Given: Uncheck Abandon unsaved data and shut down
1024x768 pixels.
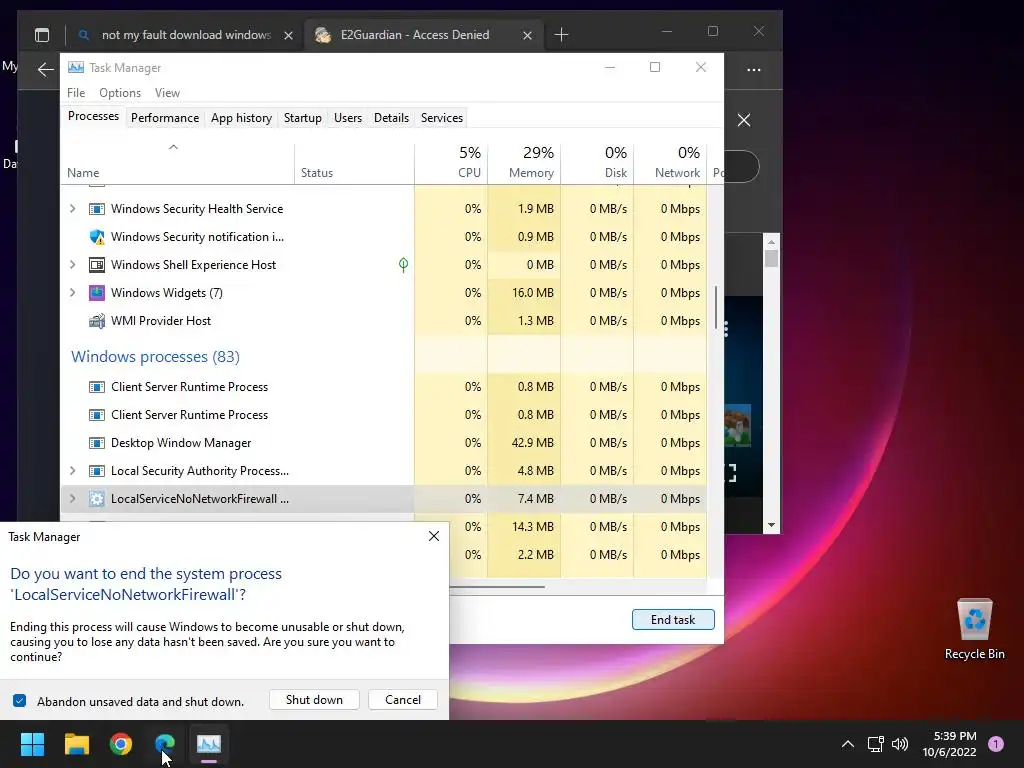Looking at the screenshot, I should 20,701.
